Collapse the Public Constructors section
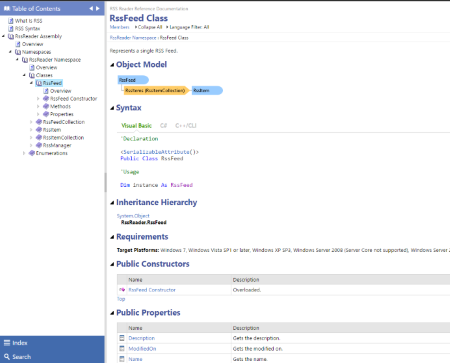Viewport: 450px width, 363px height. pos(112,264)
